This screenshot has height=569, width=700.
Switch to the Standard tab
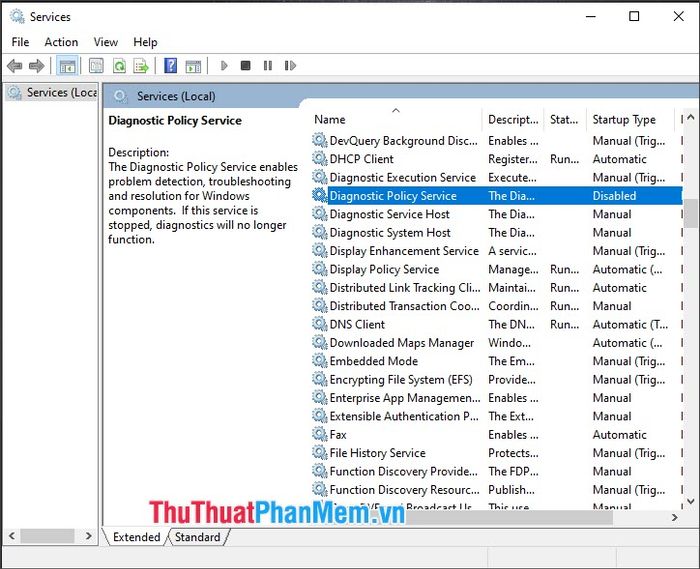click(197, 537)
